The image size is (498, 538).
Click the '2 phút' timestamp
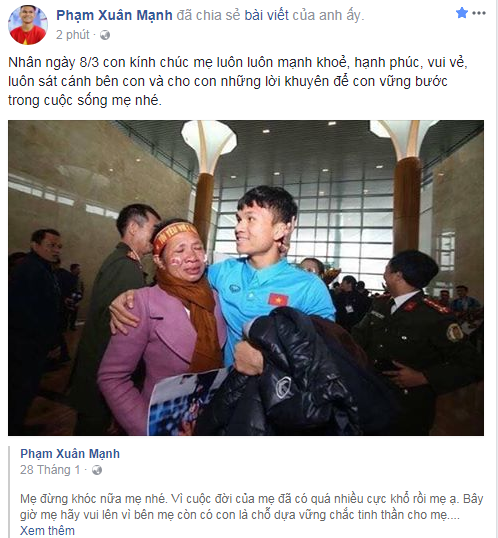point(72,35)
